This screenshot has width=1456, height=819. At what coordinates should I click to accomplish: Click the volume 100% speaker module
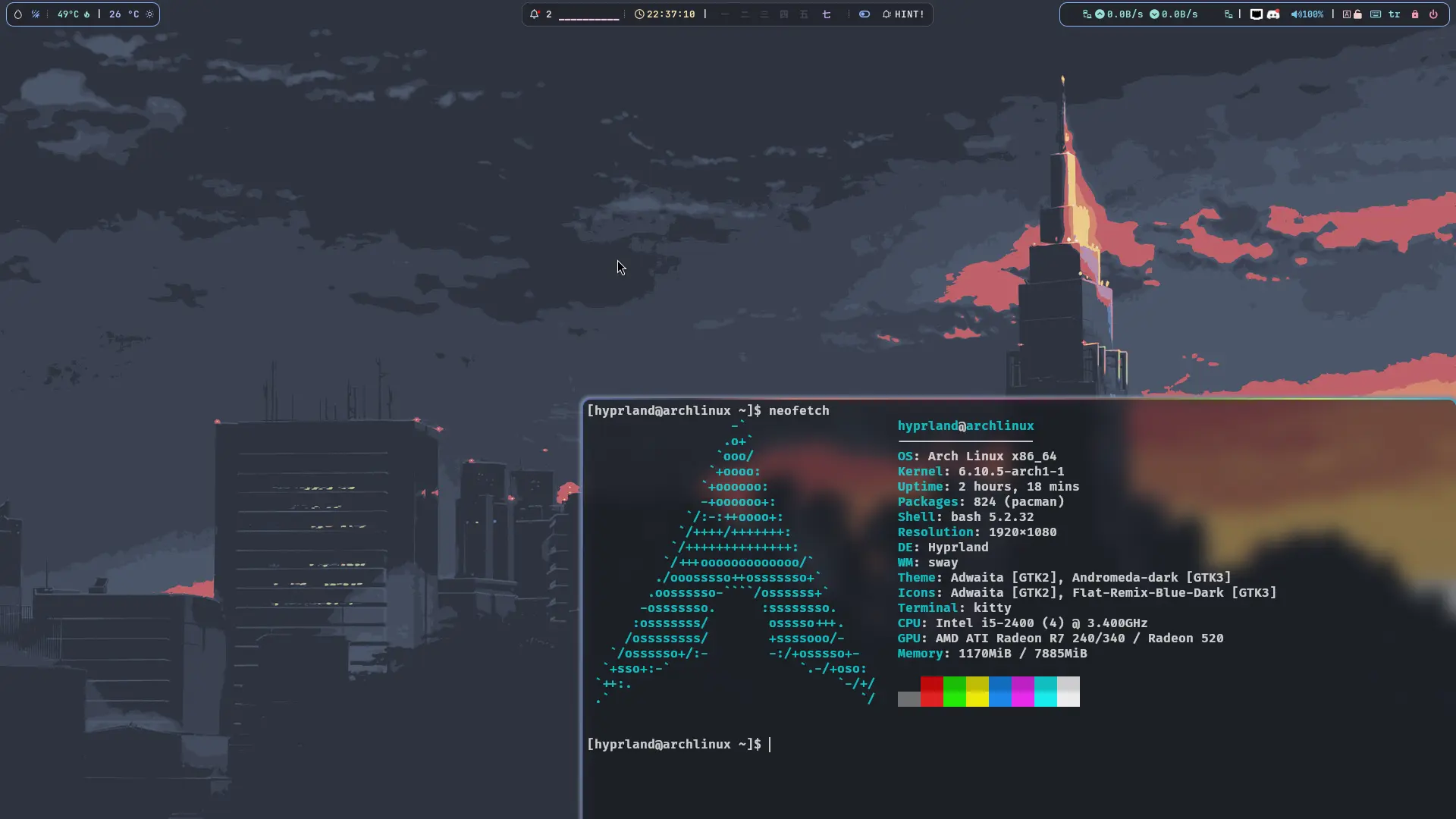coord(1307,14)
